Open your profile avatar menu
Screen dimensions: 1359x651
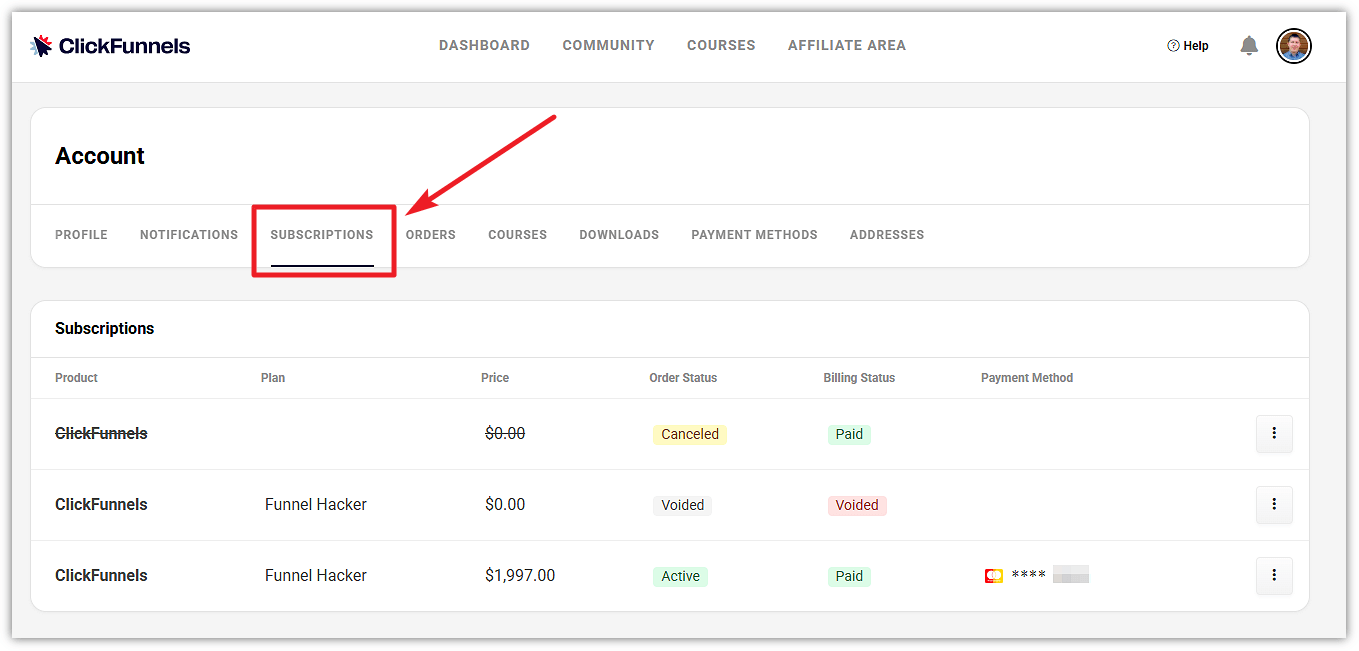1293,45
